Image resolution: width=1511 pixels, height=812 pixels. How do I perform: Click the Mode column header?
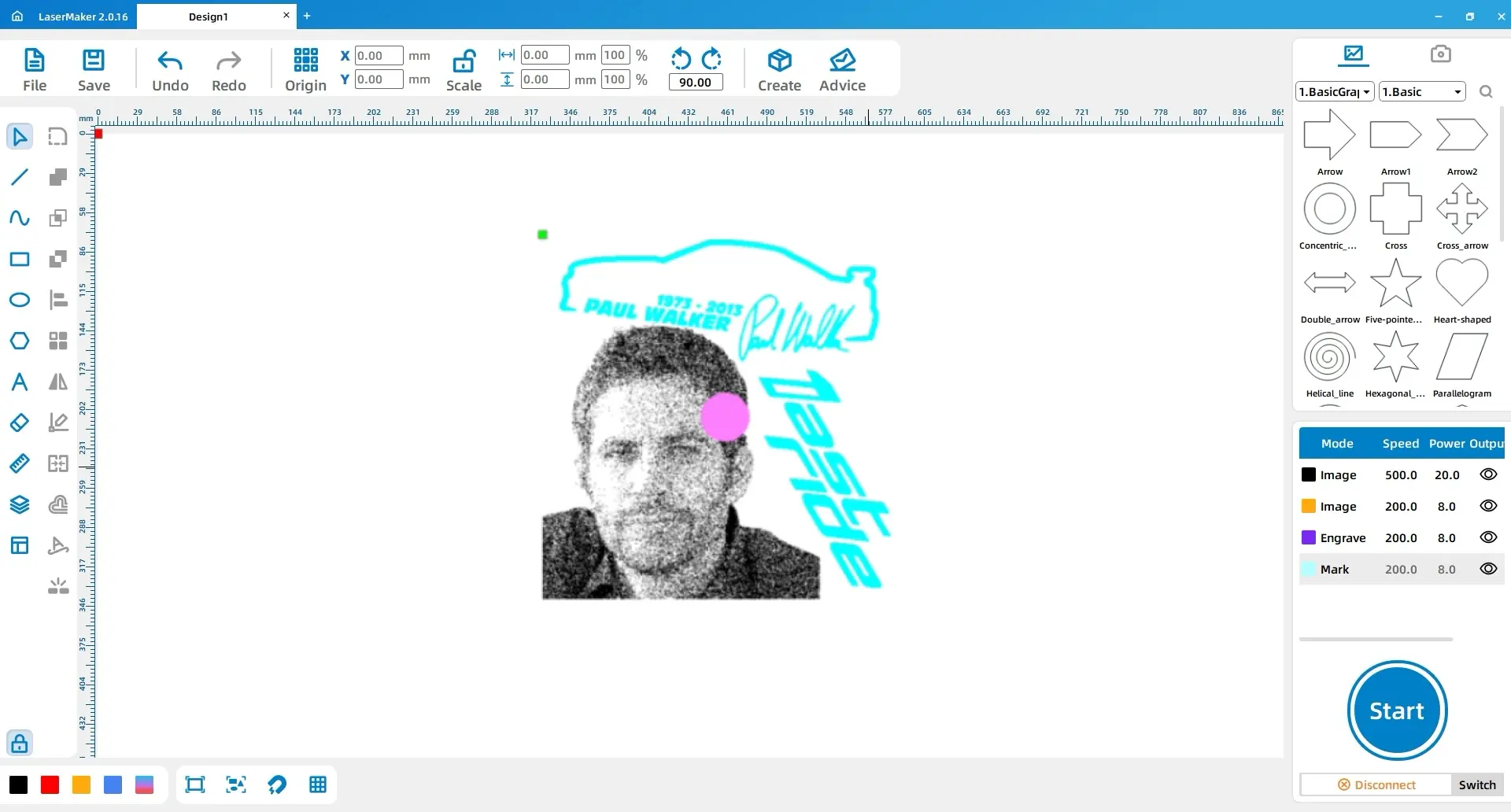point(1337,443)
